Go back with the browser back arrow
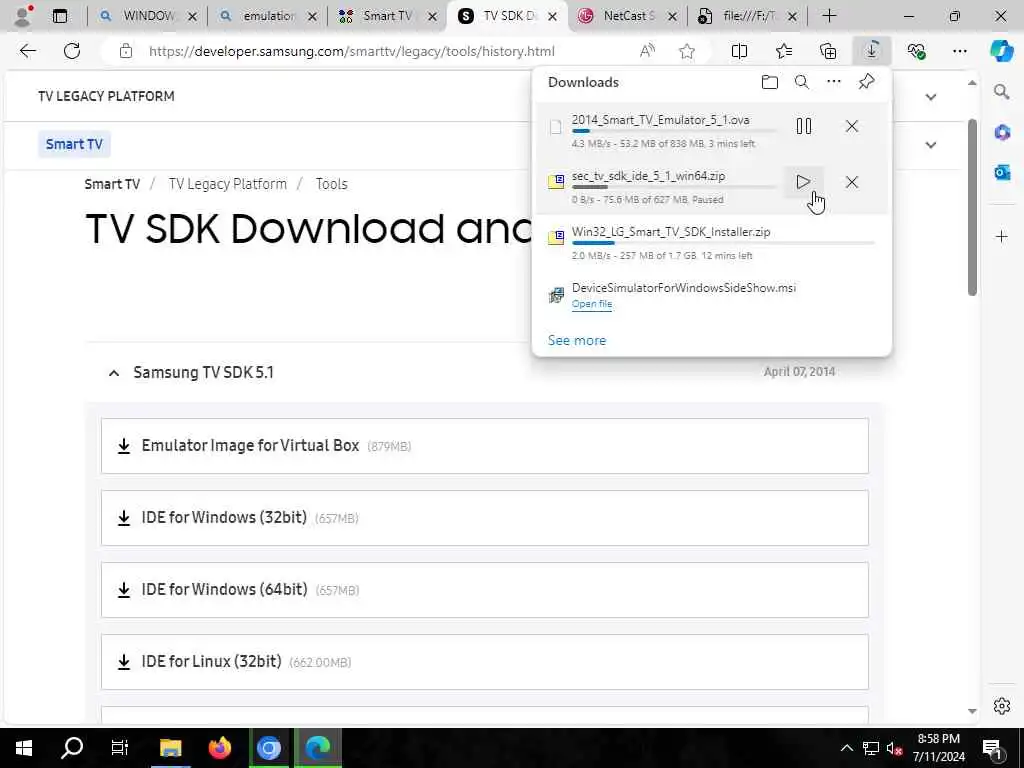The width and height of the screenshot is (1024, 768). 27,51
